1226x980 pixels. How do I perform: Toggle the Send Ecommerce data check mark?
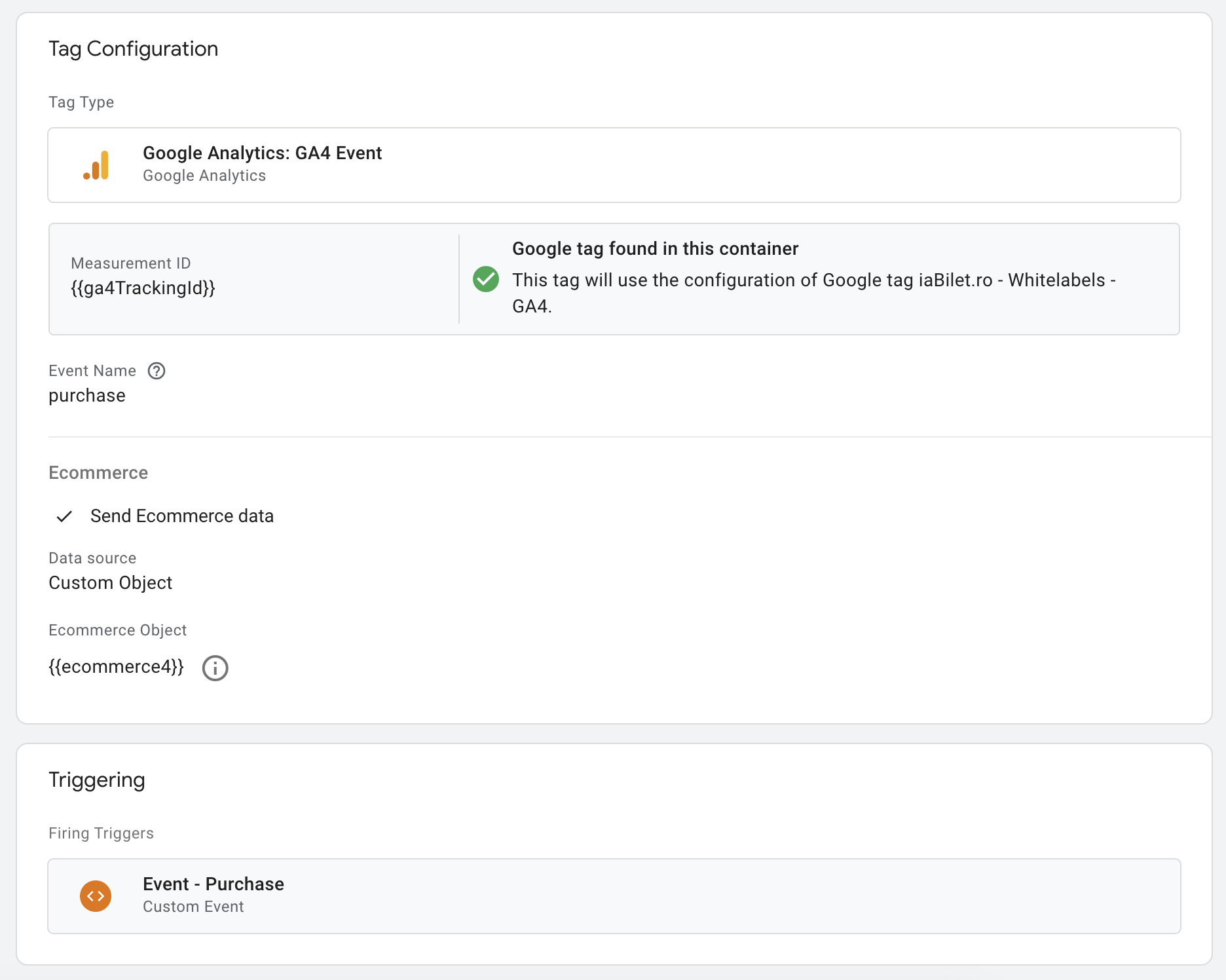(x=64, y=516)
